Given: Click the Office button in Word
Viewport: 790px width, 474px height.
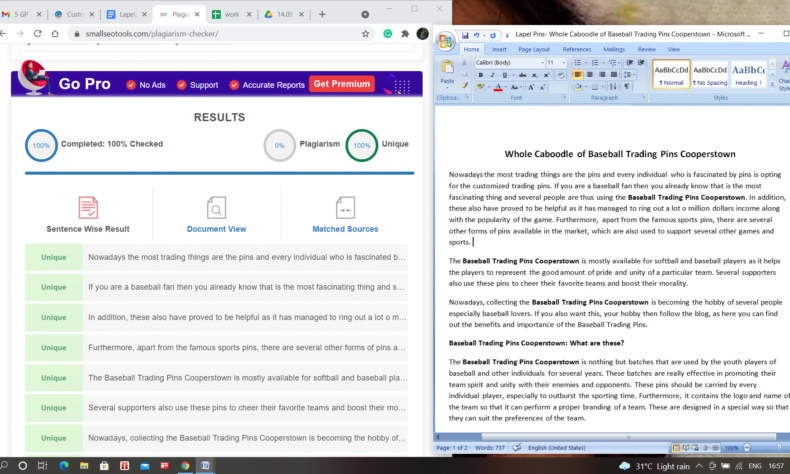Looking at the screenshot, I should 445,41.
